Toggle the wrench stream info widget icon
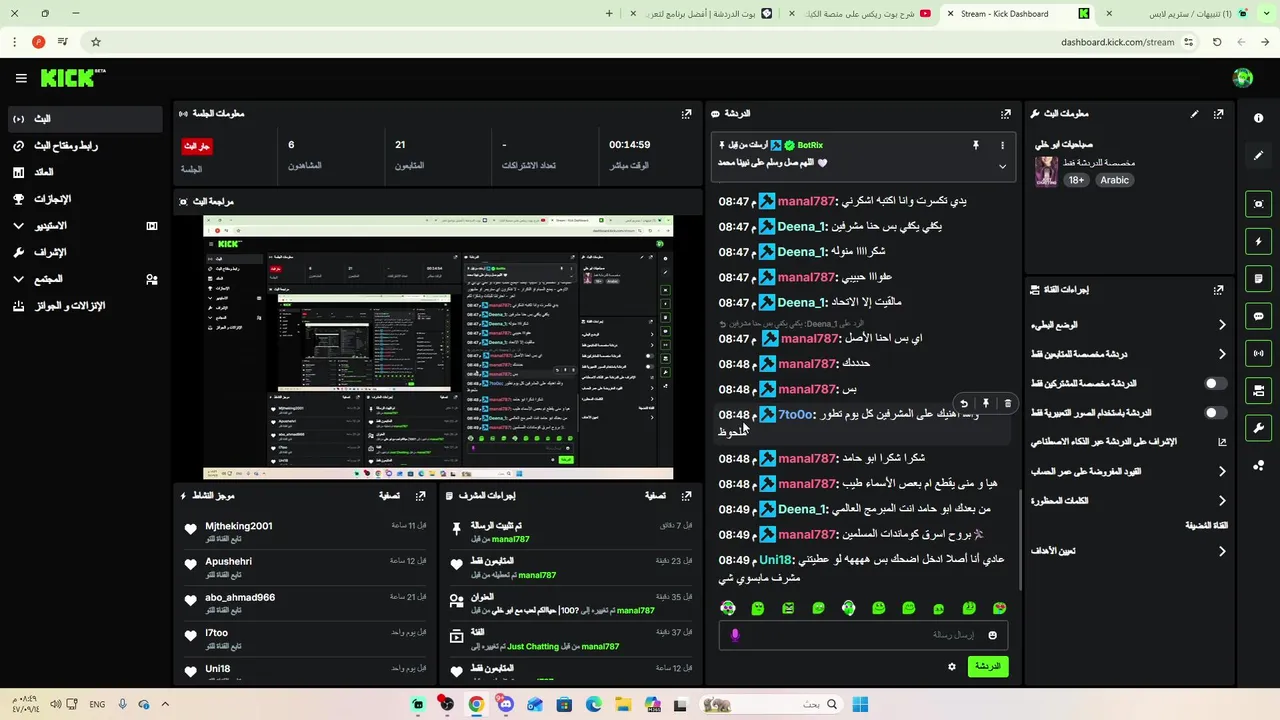Image resolution: width=1280 pixels, height=720 pixels. point(1258,428)
